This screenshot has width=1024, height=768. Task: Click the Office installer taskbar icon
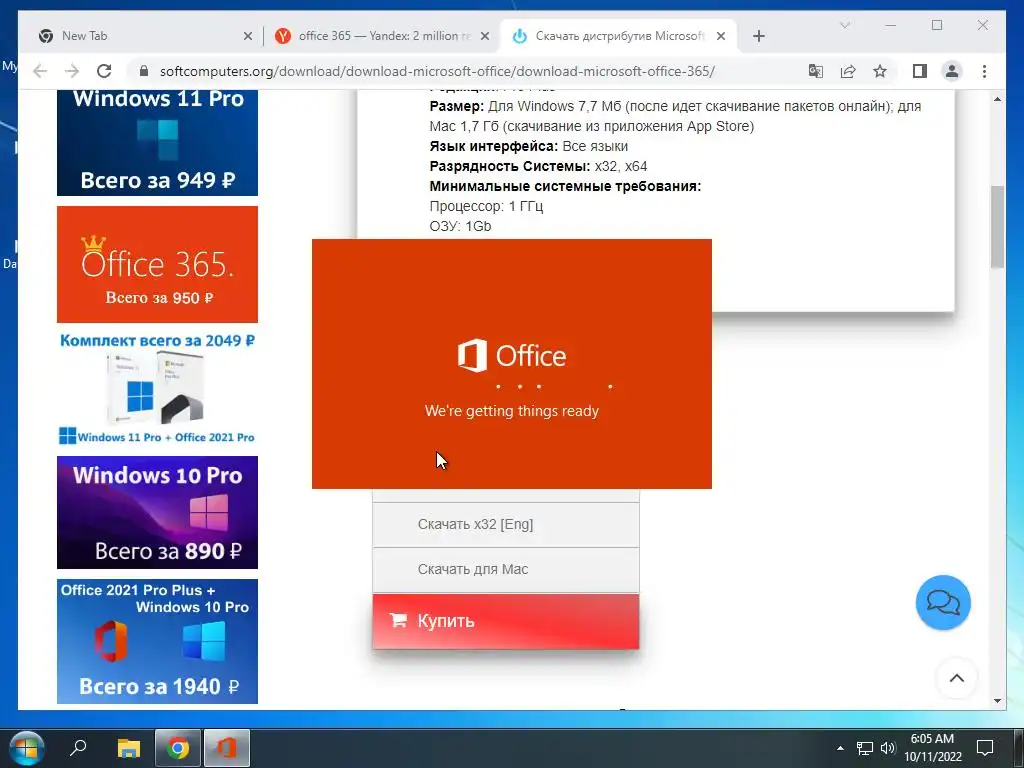point(227,748)
